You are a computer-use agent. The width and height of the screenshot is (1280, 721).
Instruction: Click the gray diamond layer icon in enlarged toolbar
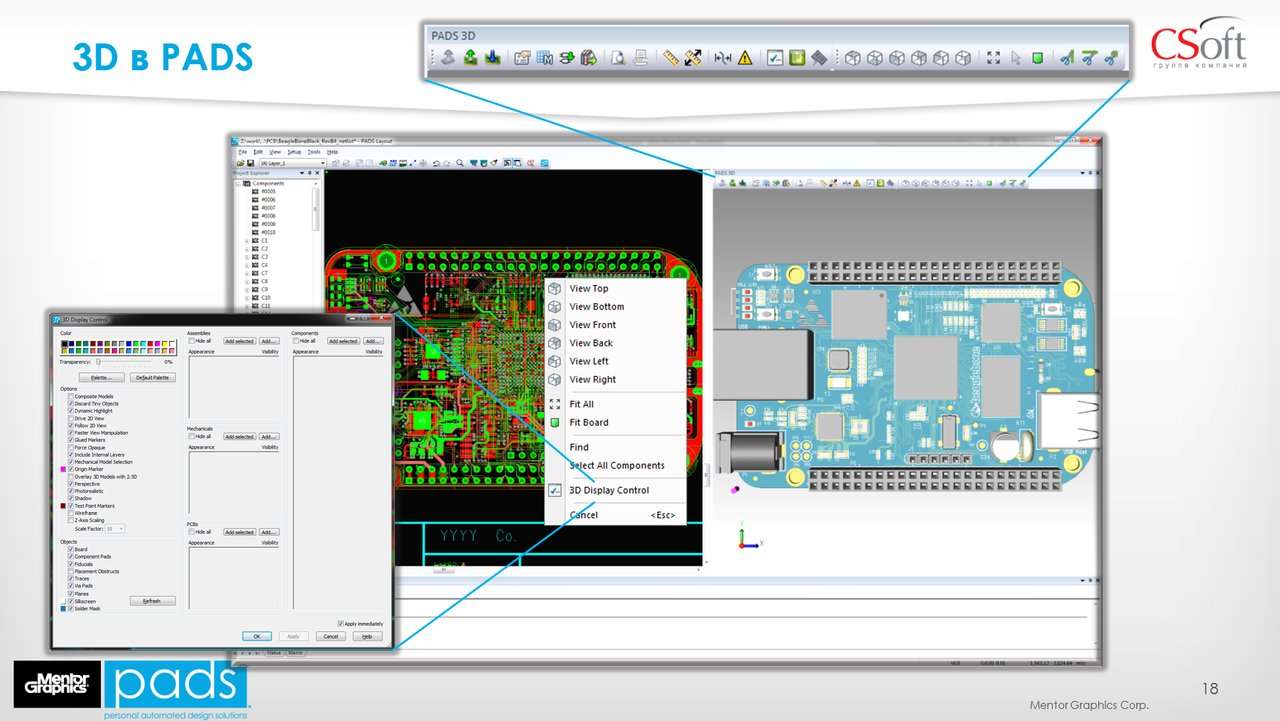click(819, 58)
